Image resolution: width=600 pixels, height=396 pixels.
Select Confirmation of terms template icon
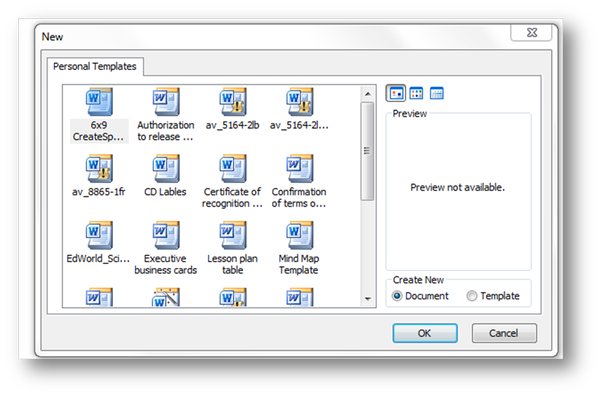pos(300,168)
